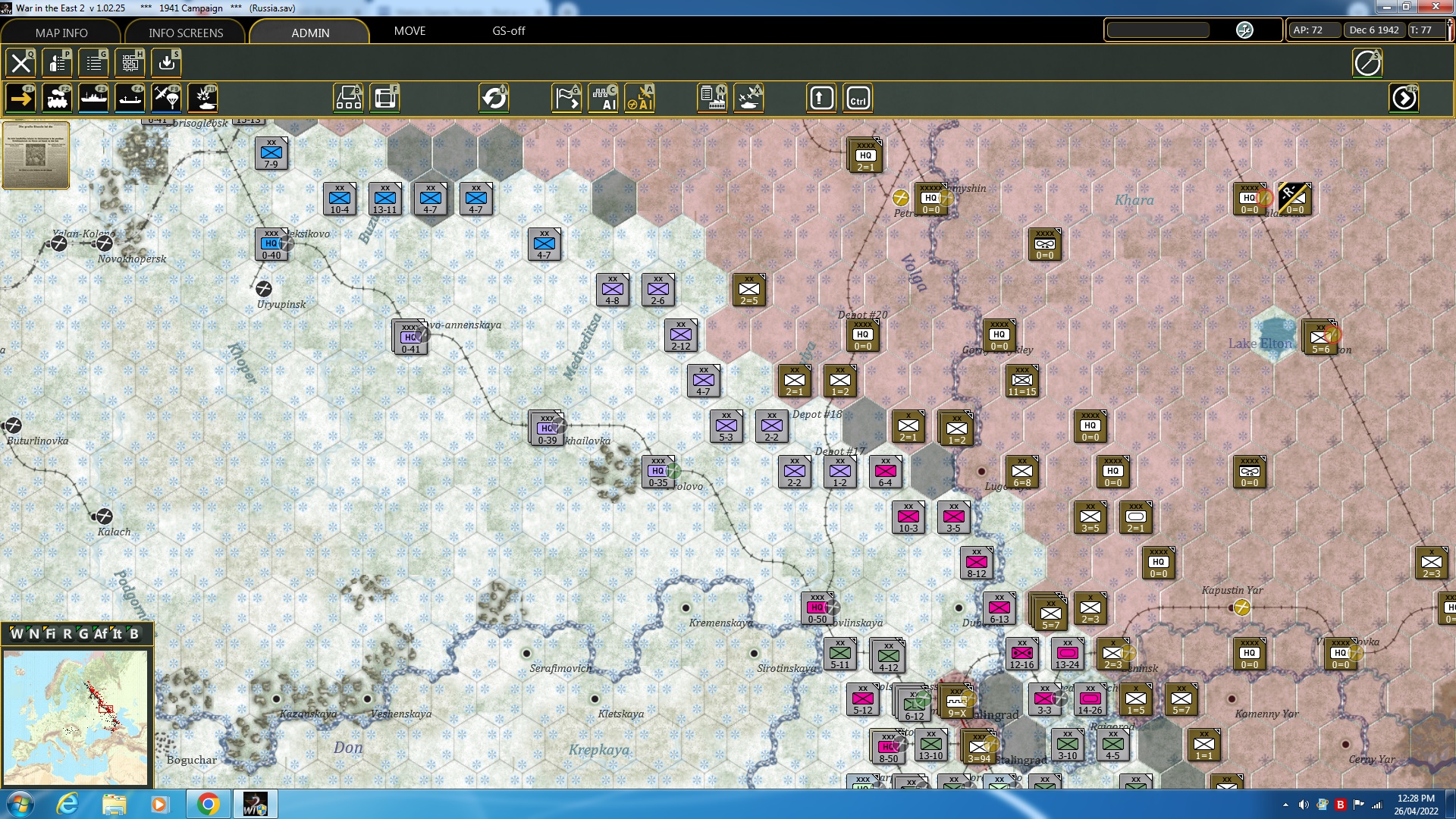Click the factory production N icon

click(713, 99)
